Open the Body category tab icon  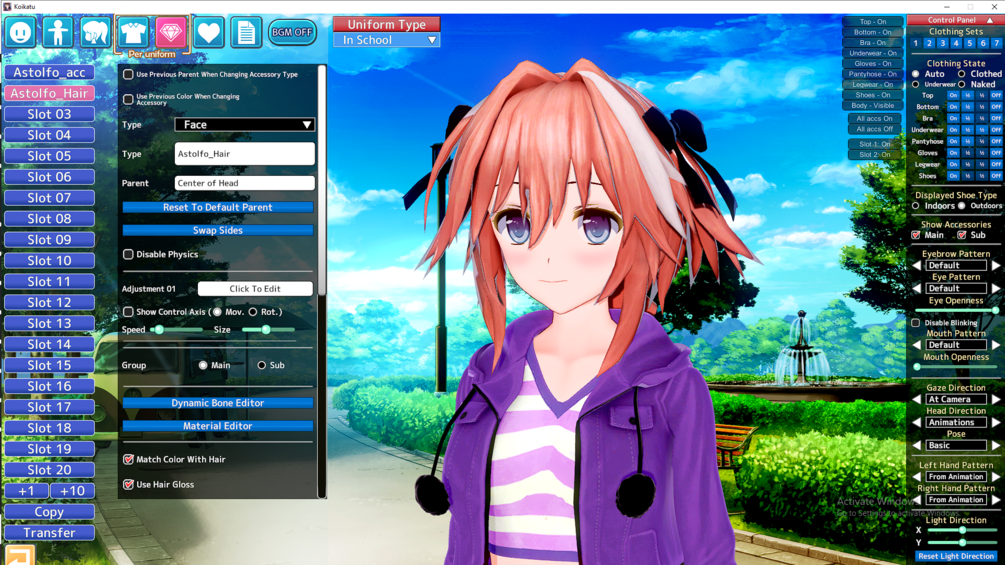pyautogui.click(x=58, y=32)
